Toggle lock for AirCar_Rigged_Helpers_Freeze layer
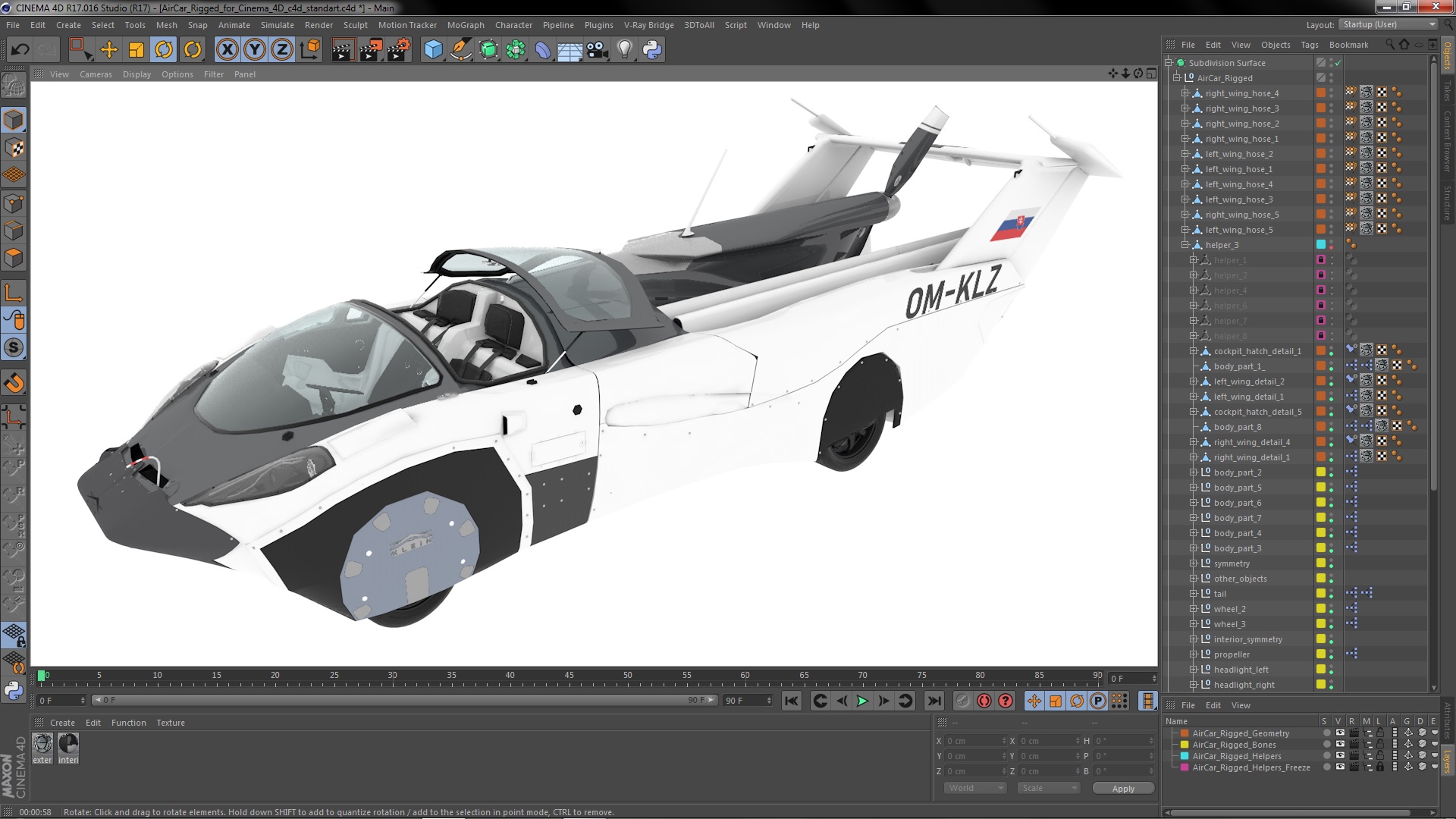The height and width of the screenshot is (819, 1456). pyautogui.click(x=1380, y=767)
